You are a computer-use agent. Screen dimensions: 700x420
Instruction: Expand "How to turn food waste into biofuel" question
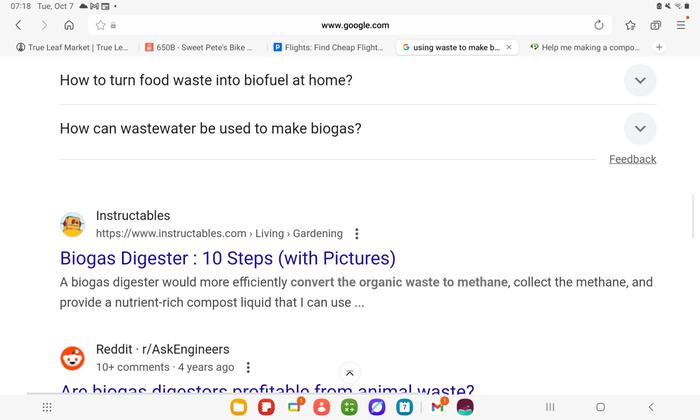[x=640, y=80]
